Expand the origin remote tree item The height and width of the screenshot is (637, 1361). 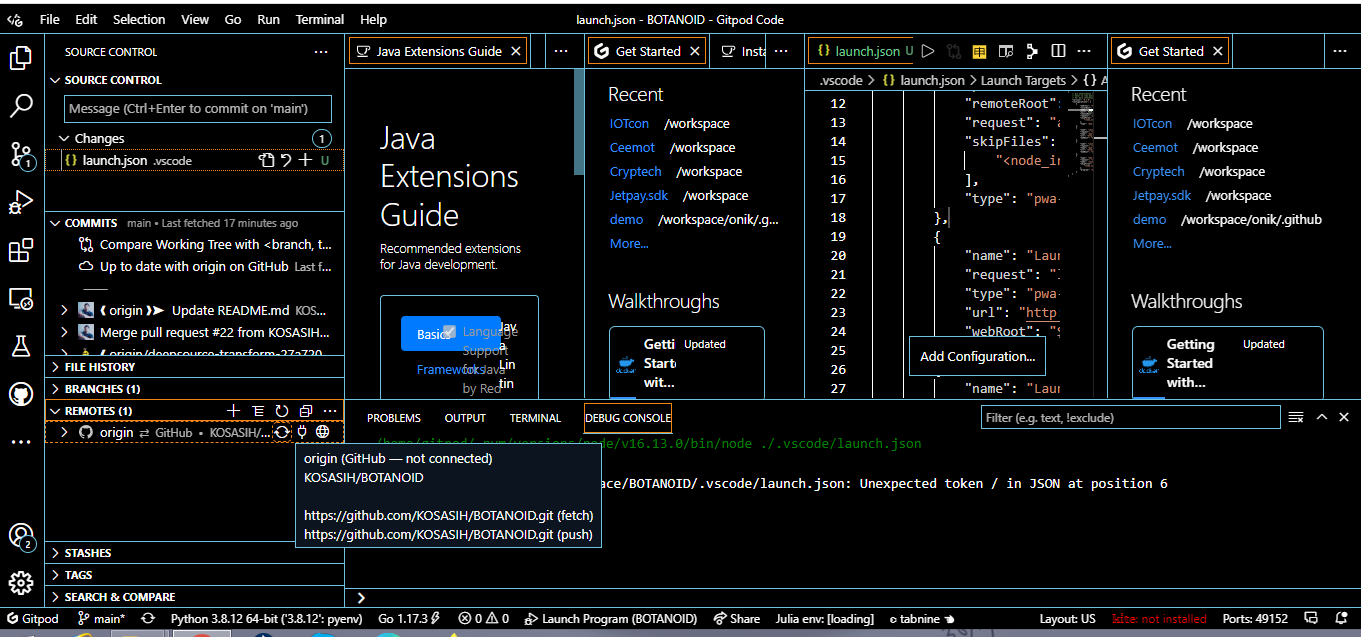(66, 432)
